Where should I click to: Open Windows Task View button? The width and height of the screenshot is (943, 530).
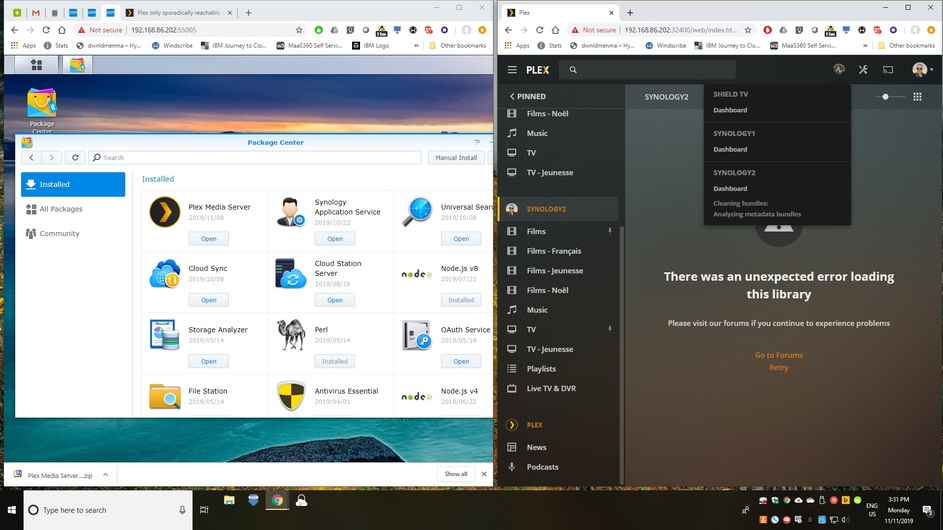tap(204, 510)
